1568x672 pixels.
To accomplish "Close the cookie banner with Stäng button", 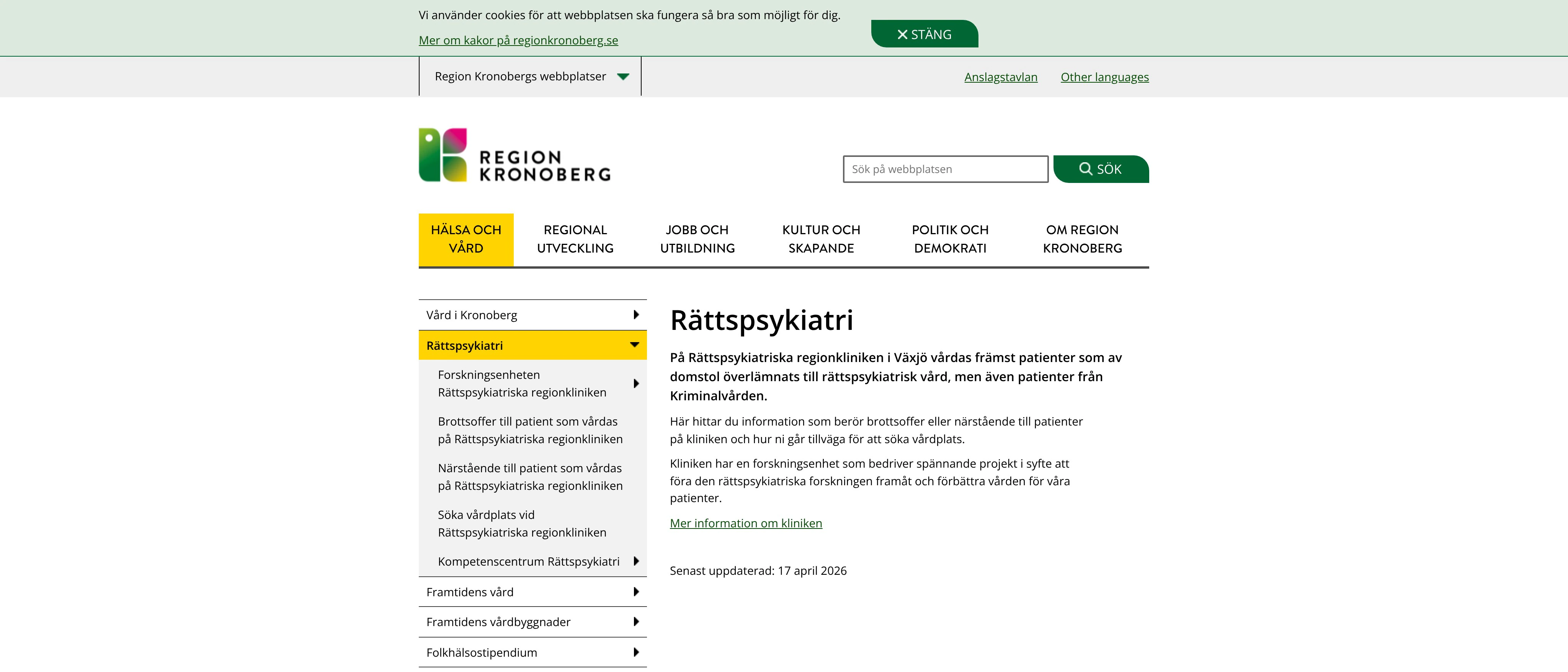I will [924, 34].
